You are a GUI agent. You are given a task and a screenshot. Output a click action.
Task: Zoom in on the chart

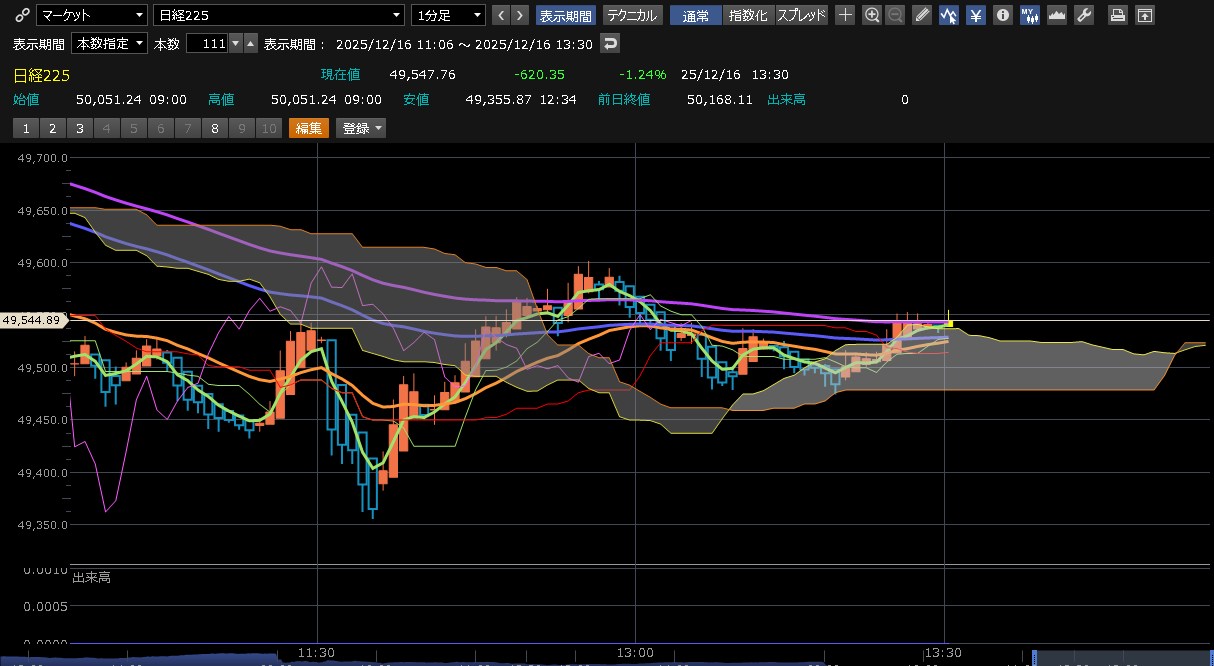point(872,15)
